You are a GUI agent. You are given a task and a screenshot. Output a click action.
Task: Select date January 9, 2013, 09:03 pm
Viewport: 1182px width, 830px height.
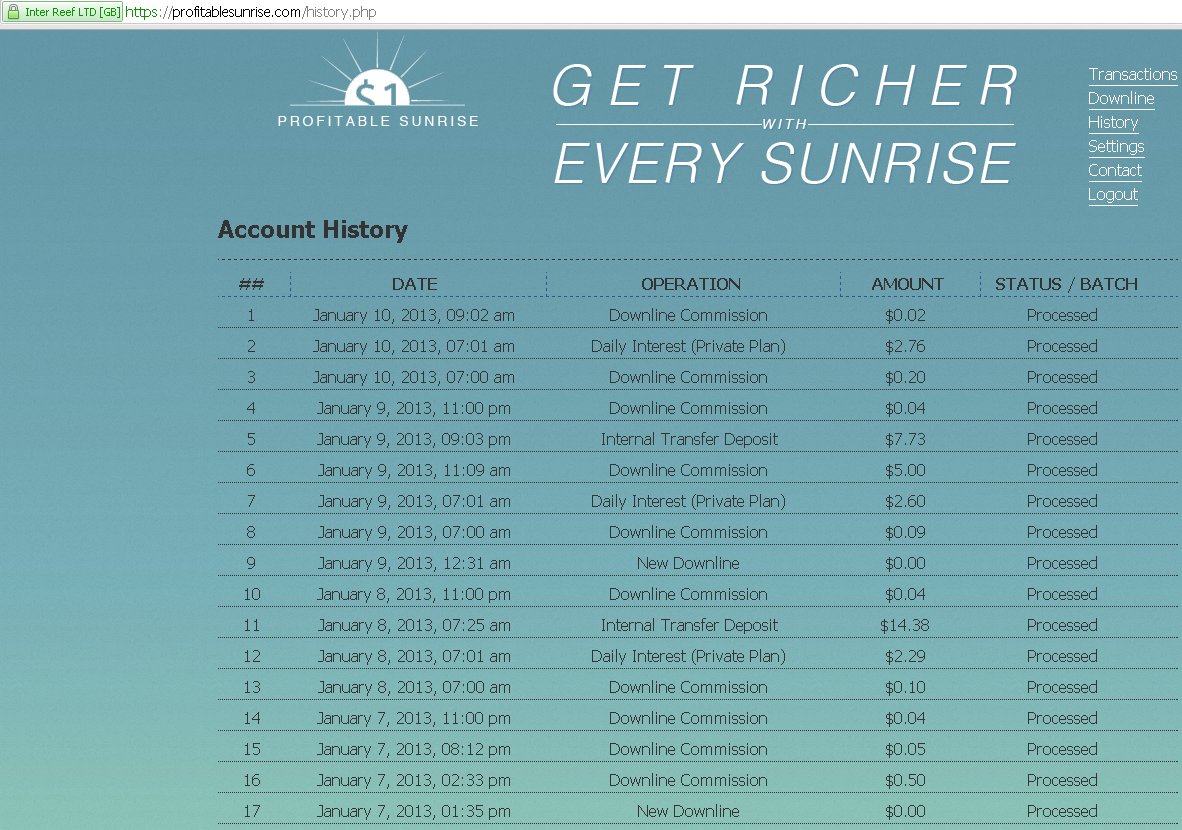click(x=414, y=439)
